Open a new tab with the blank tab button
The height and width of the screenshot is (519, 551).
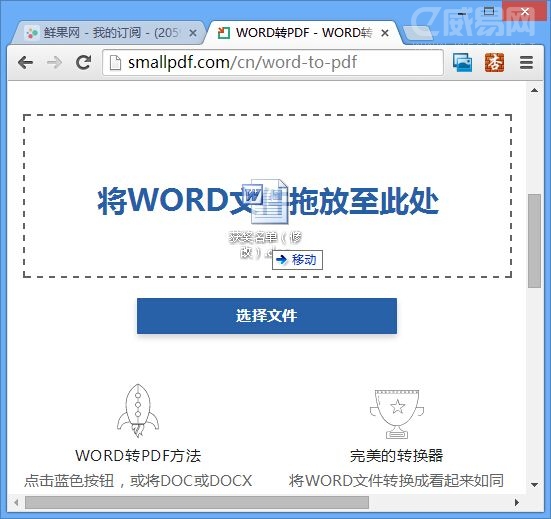point(417,33)
